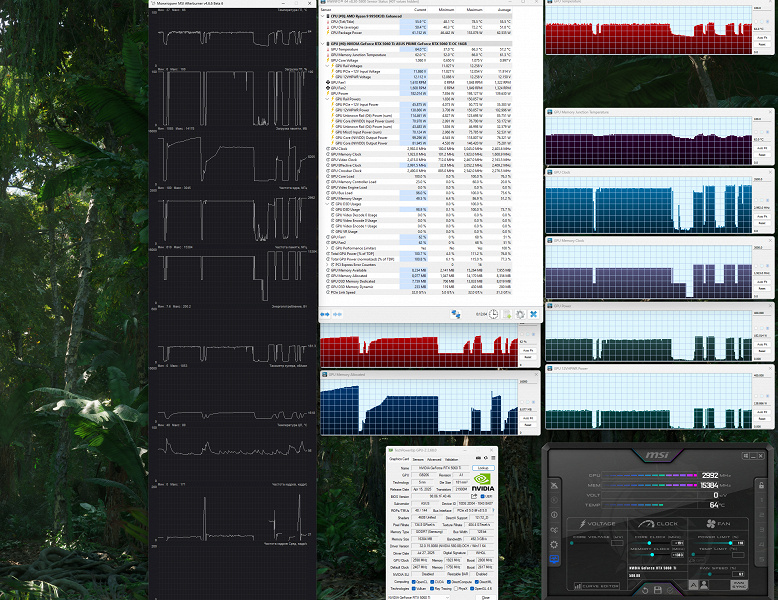This screenshot has height=600, width=778.
Task: Toggle GPU-Z DirectML checkbox
Action: 477,582
